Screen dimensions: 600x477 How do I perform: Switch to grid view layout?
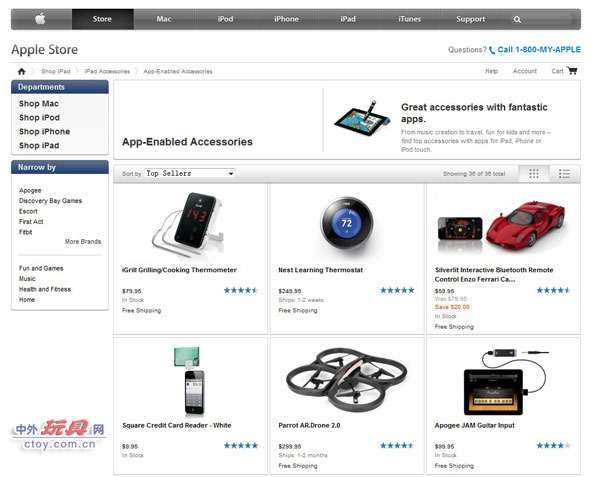click(x=534, y=174)
